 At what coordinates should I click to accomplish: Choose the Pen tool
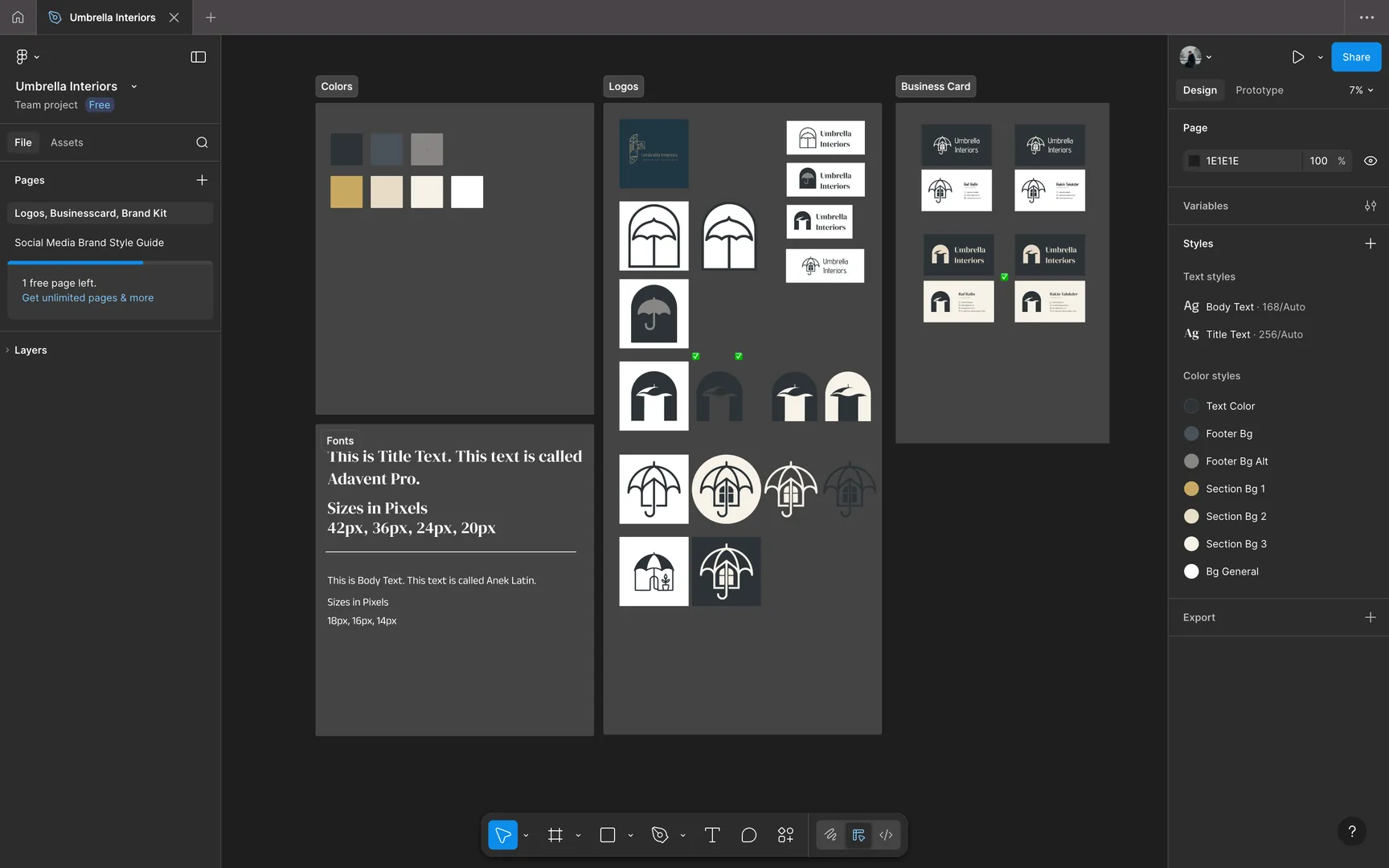[660, 835]
